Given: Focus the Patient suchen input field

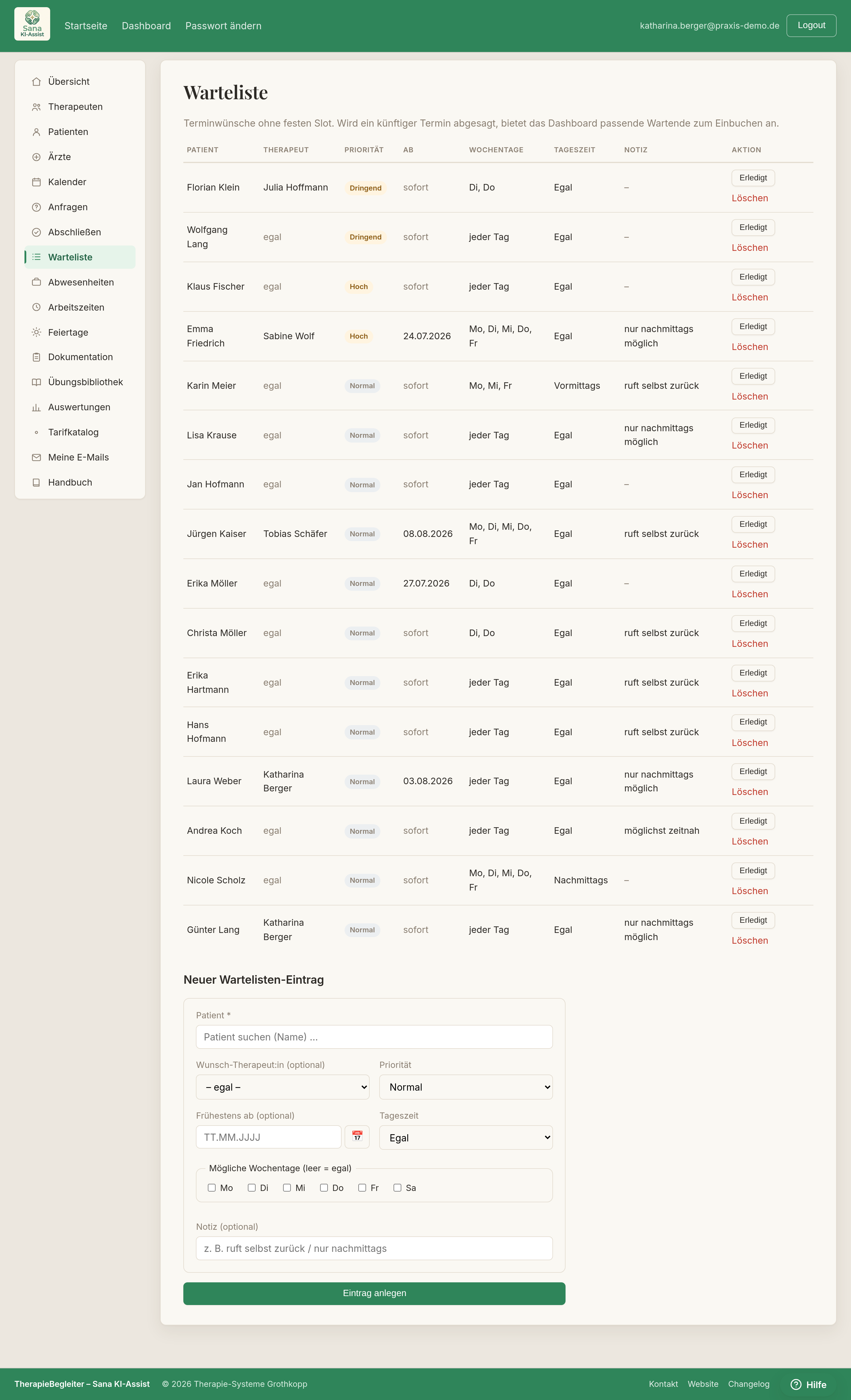Looking at the screenshot, I should tap(374, 1037).
